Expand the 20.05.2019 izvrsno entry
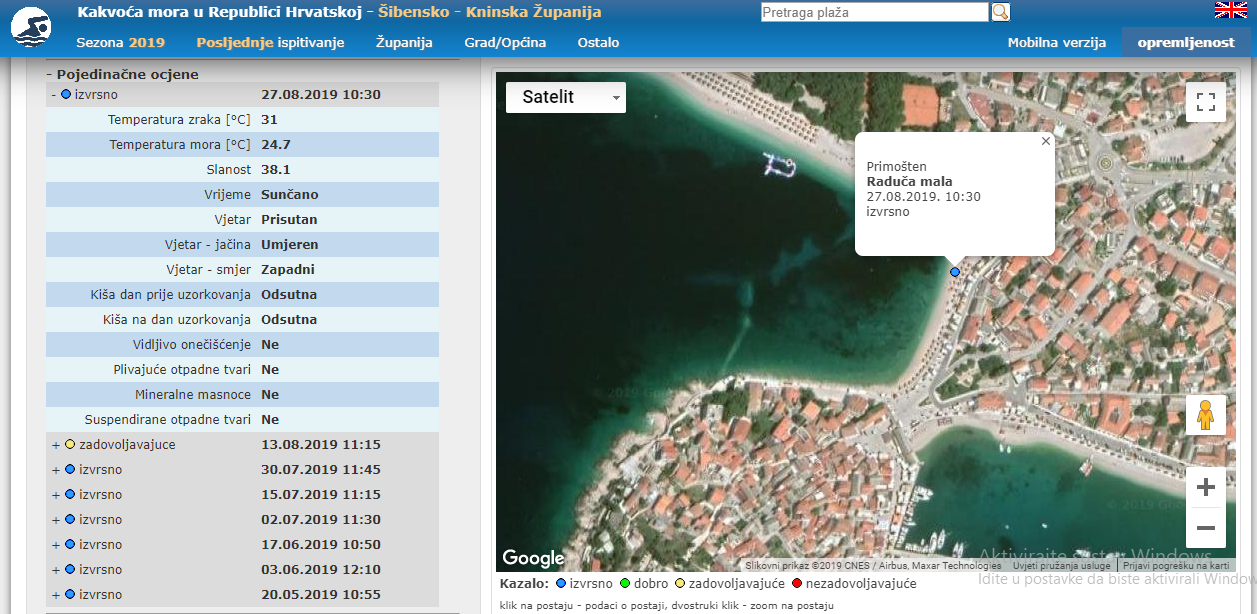Viewport: 1257px width, 614px height. pos(55,595)
